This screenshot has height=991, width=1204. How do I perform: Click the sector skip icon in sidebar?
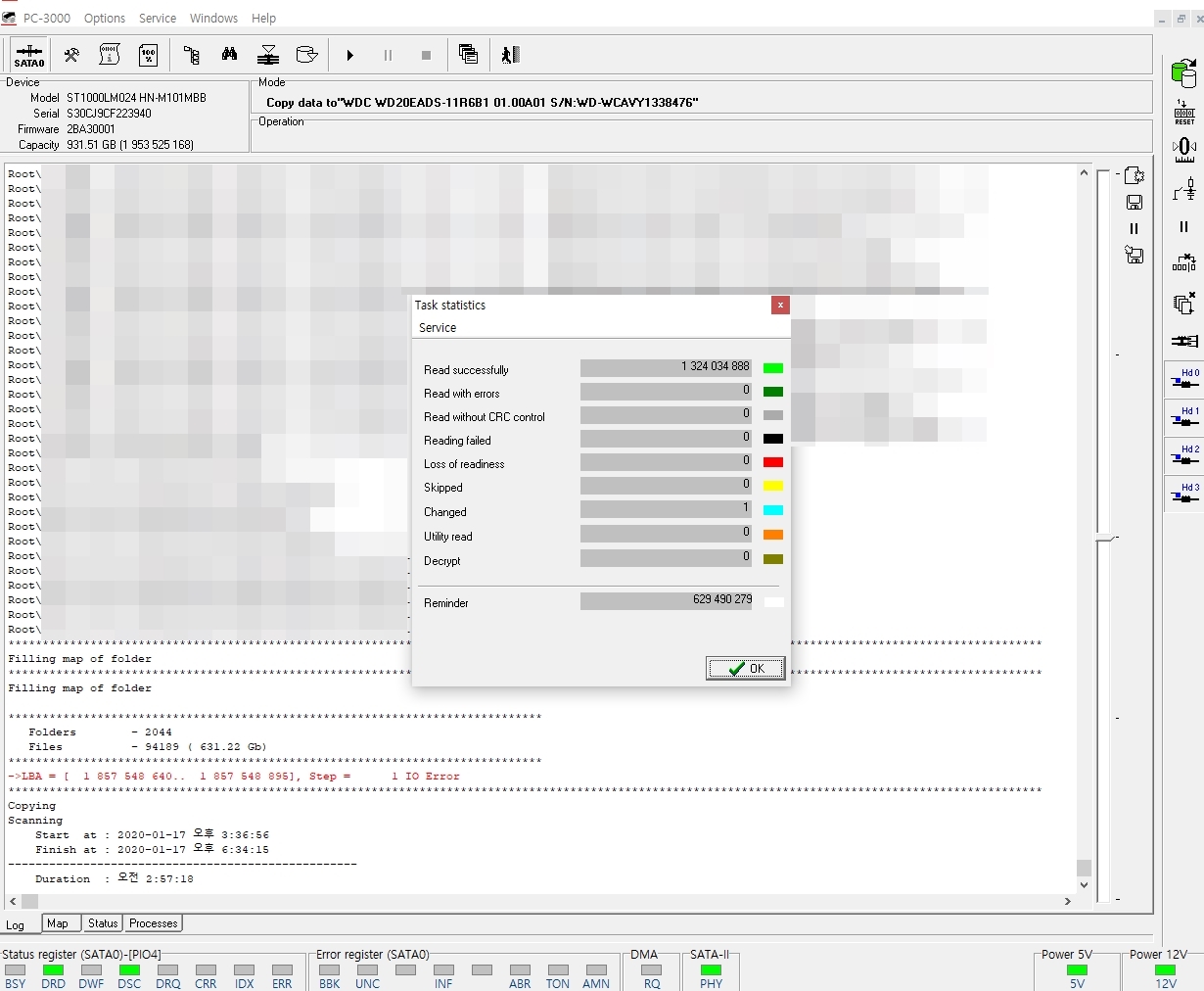point(1184,263)
